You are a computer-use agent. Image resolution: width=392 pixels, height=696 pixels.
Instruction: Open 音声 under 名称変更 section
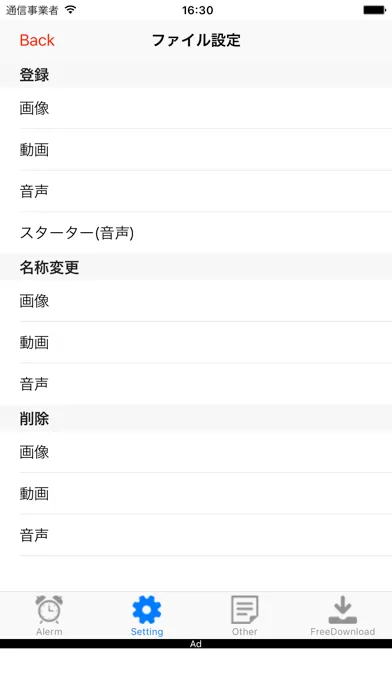click(196, 384)
